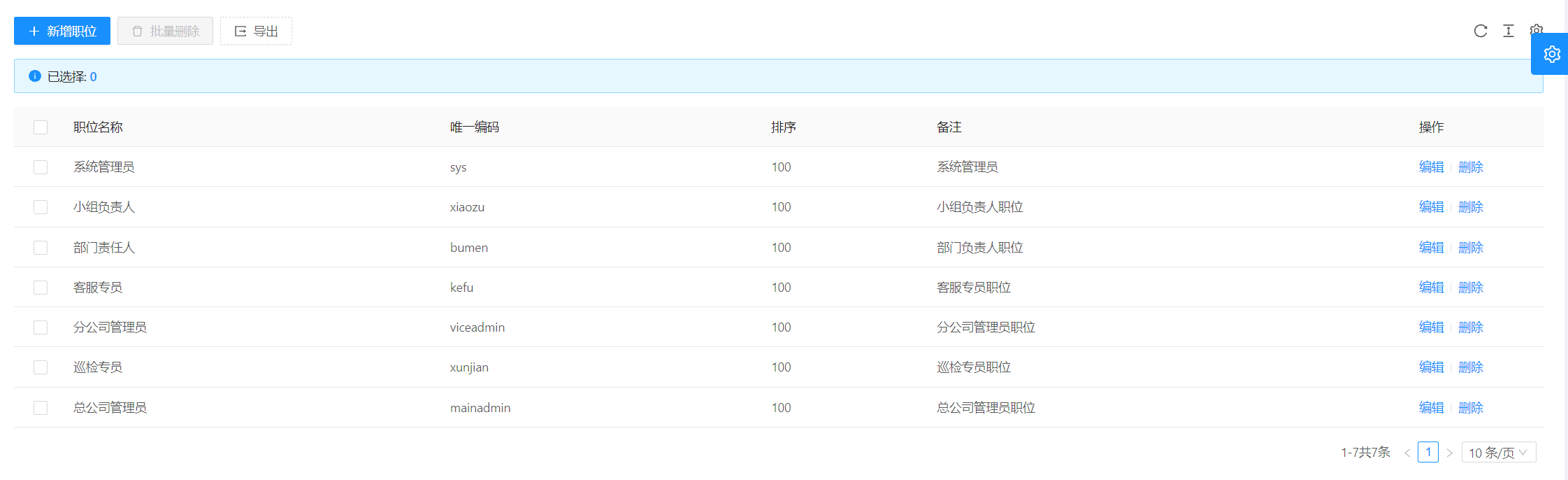Delete the 总公司管理员 row
Image resolution: width=1568 pixels, height=480 pixels.
1471,407
